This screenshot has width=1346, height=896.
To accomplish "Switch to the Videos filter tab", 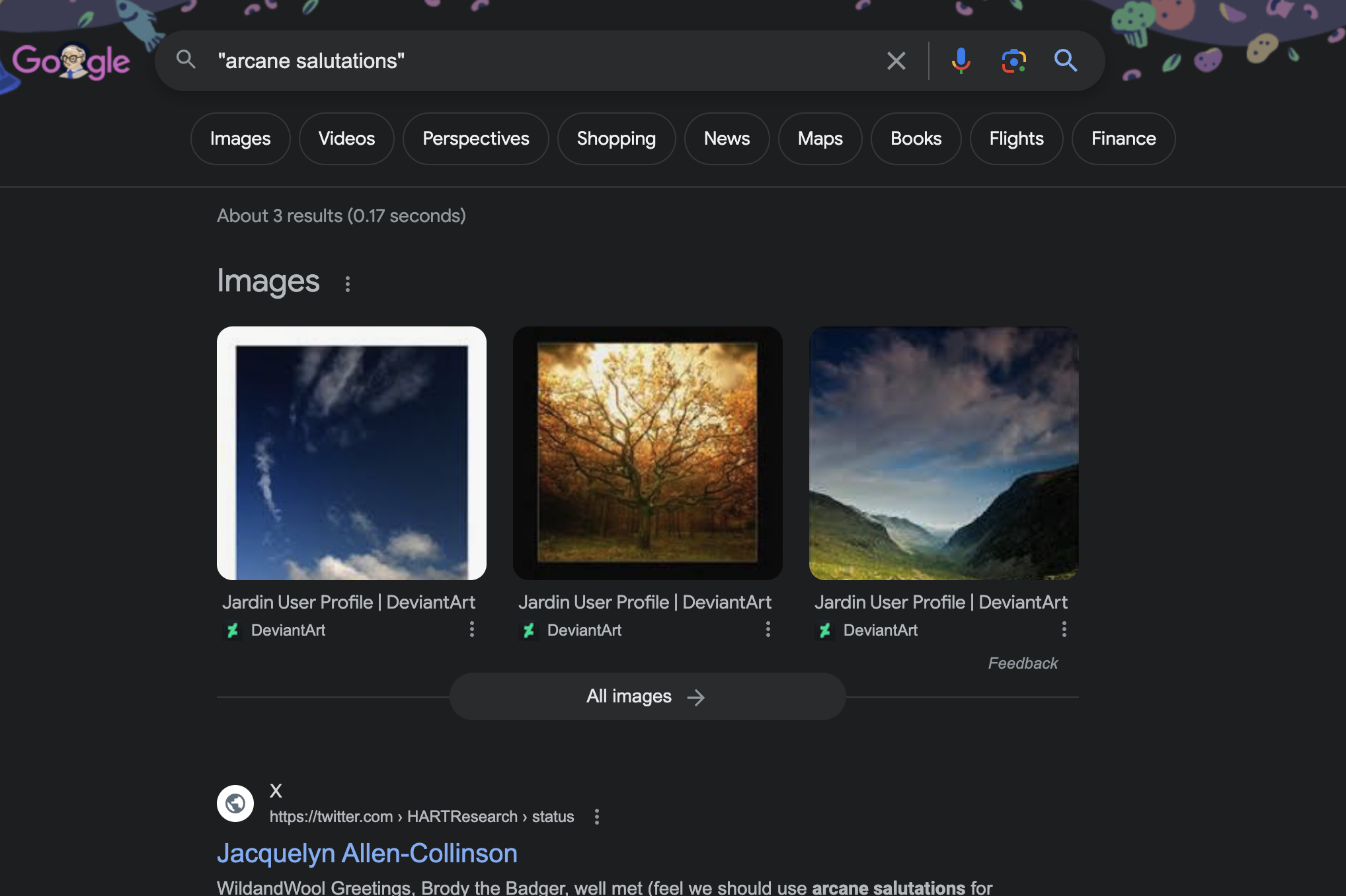I will 346,139.
